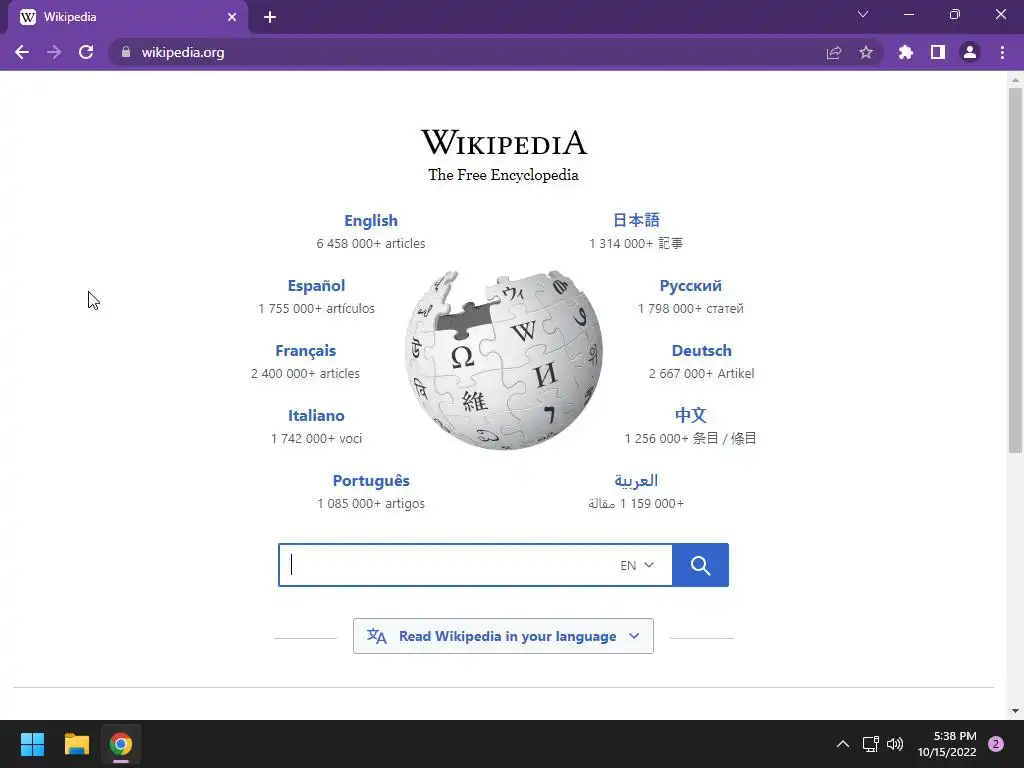Open the notification badge showing 2

996,744
